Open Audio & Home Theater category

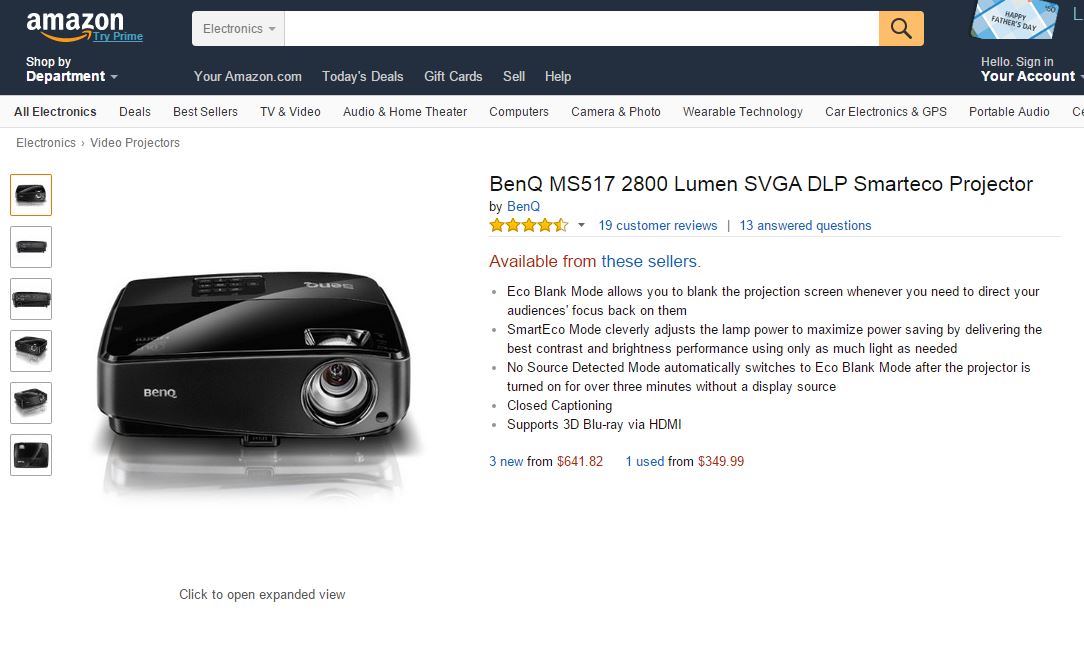coord(405,111)
